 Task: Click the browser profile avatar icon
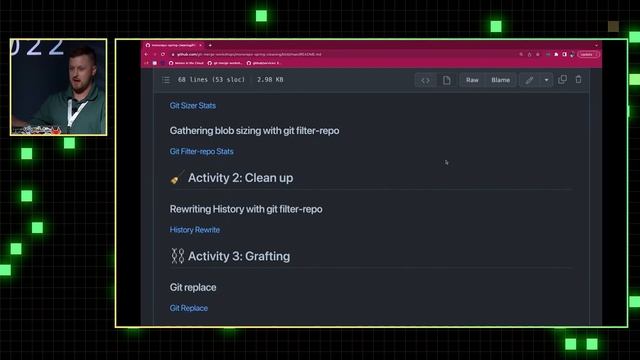(572, 54)
